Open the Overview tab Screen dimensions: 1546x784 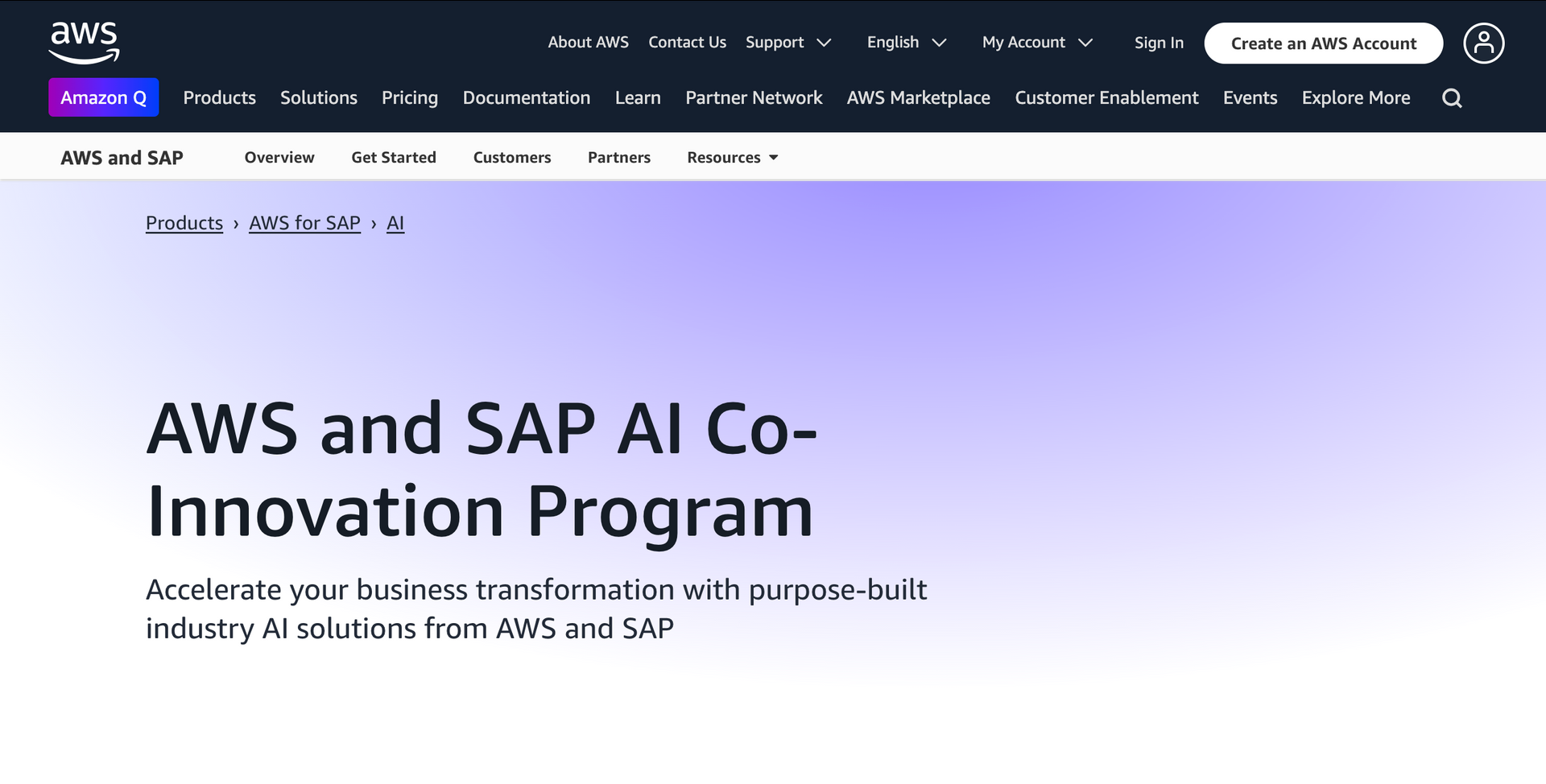point(279,158)
